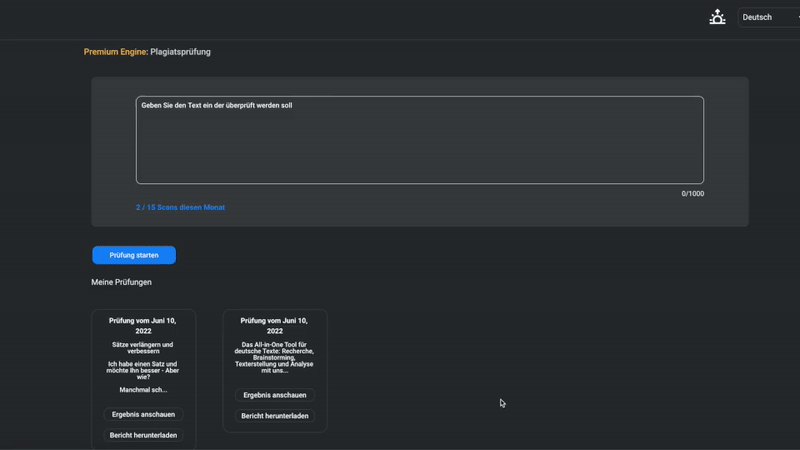Toggle the light/dark theme sun icon
The height and width of the screenshot is (450, 800).
pos(717,17)
